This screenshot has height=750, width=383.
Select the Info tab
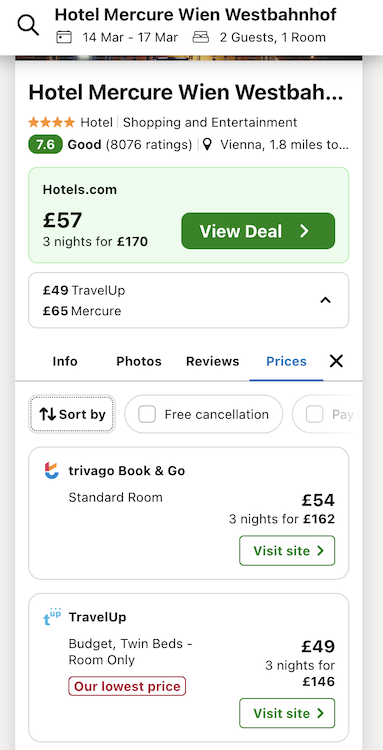tap(65, 361)
